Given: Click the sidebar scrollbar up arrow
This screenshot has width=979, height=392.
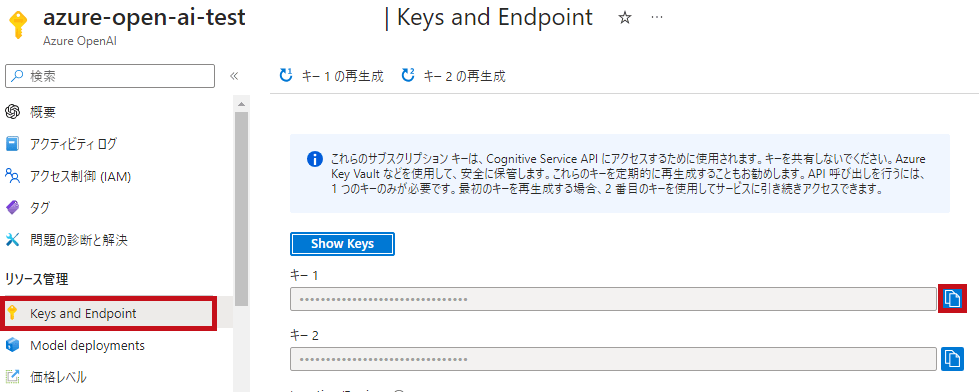Looking at the screenshot, I should [x=242, y=103].
